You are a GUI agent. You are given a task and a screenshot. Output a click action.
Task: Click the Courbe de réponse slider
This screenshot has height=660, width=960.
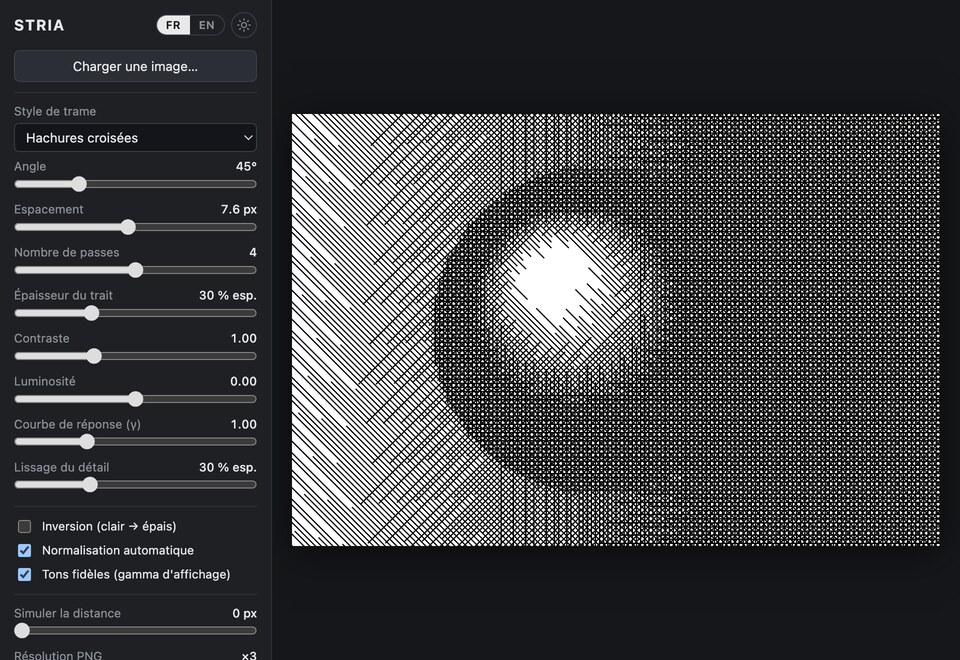[x=135, y=441]
